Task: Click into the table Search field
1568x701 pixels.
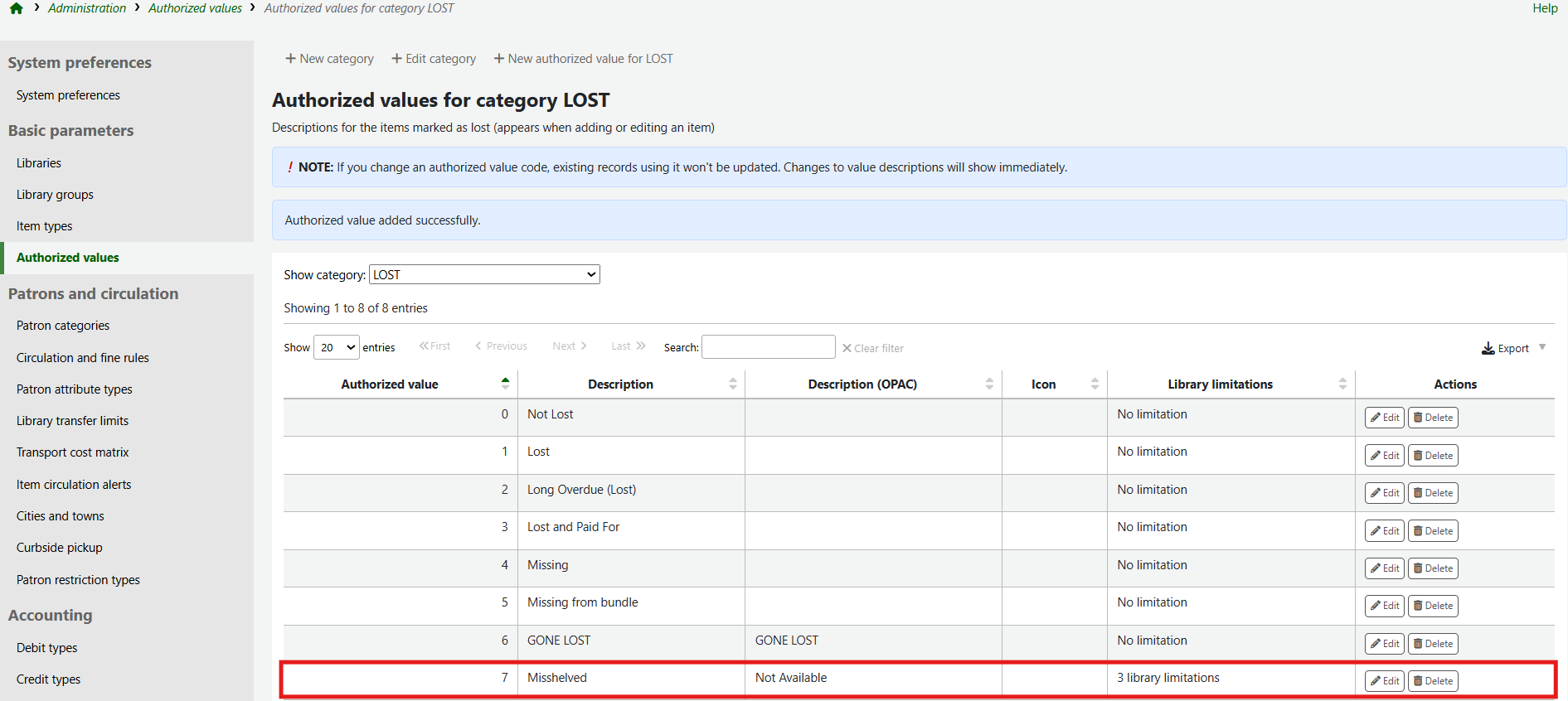Action: point(768,347)
